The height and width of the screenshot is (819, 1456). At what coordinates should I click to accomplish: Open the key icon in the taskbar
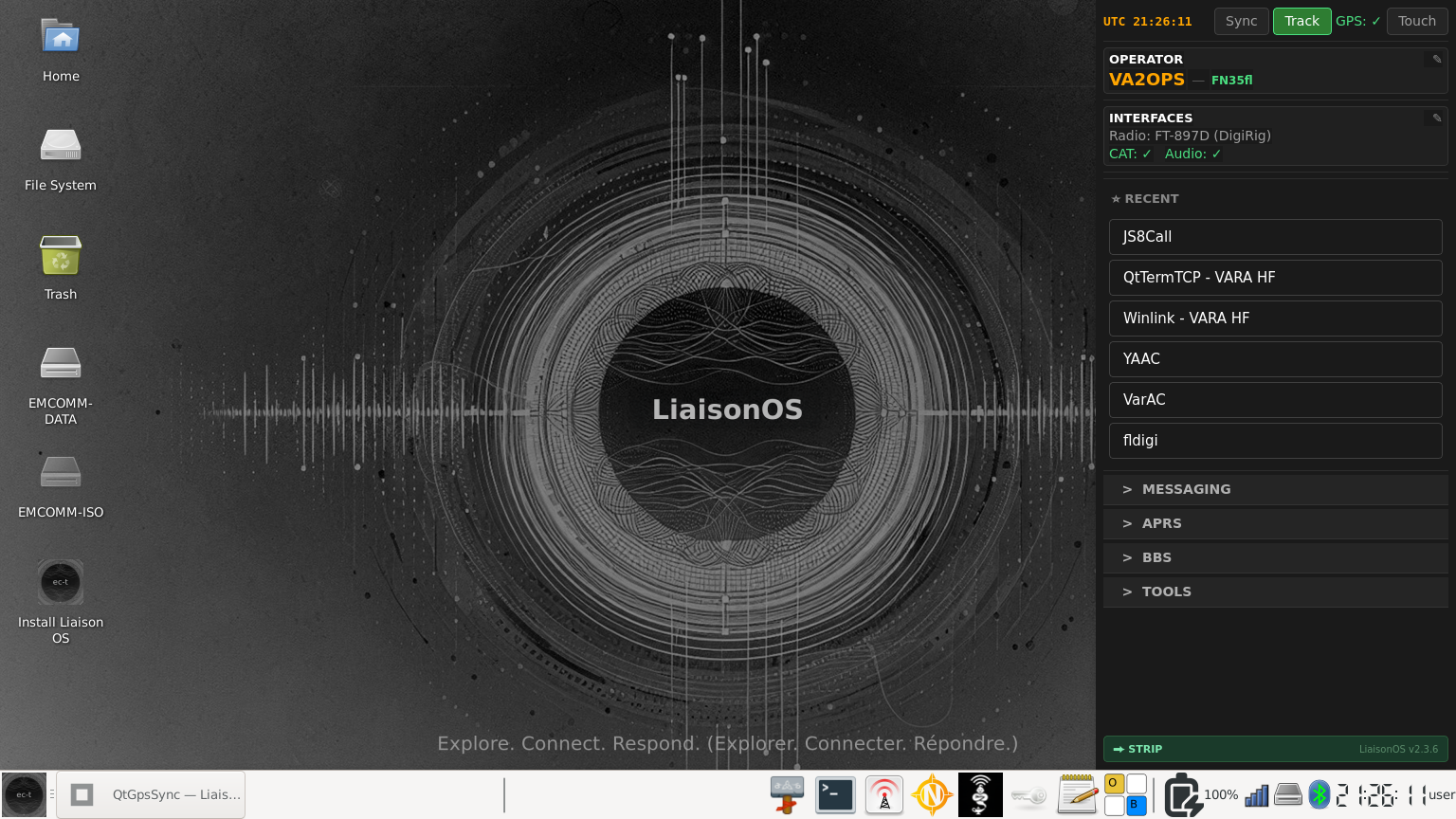click(1028, 794)
